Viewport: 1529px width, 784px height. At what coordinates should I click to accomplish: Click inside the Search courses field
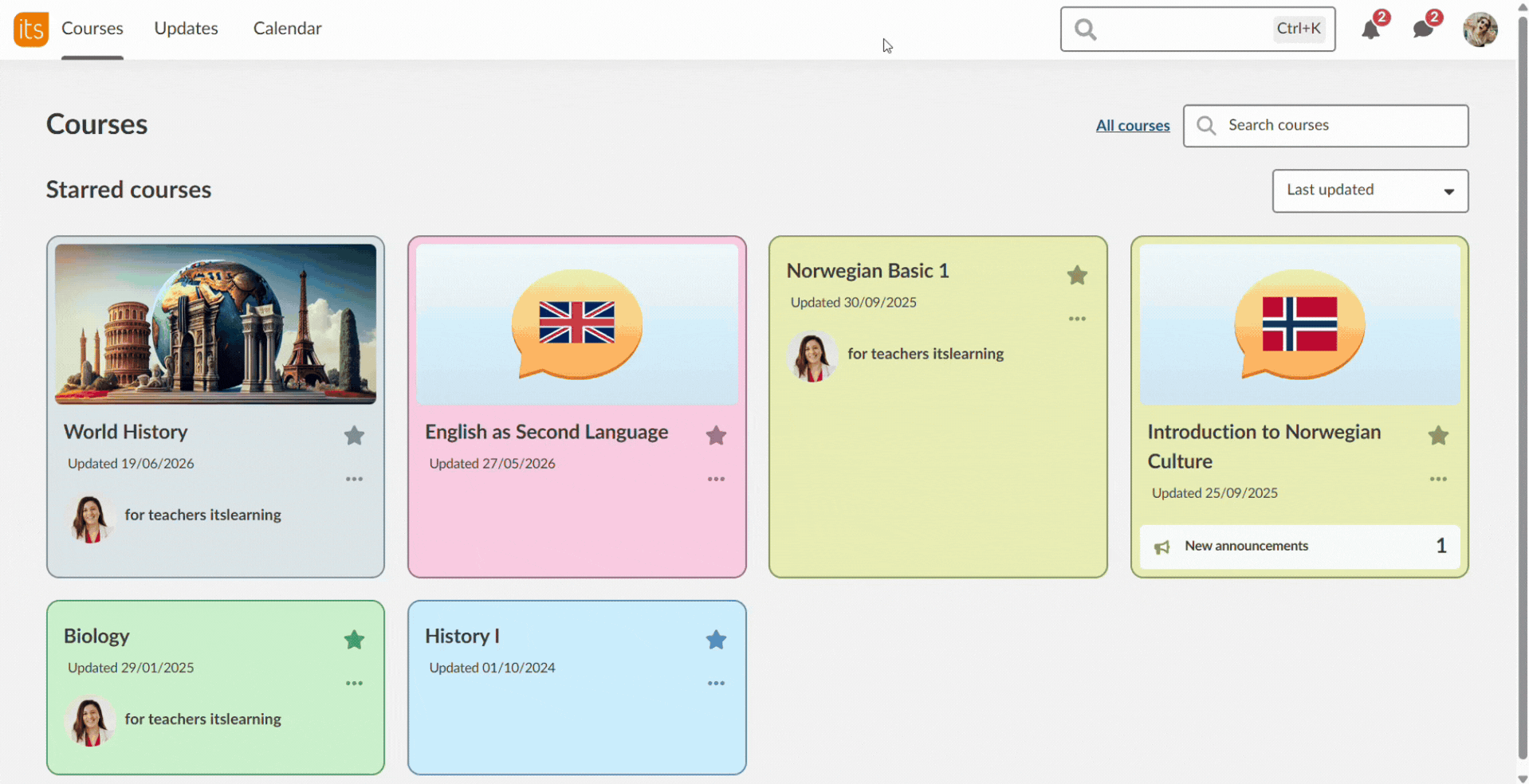click(x=1326, y=126)
